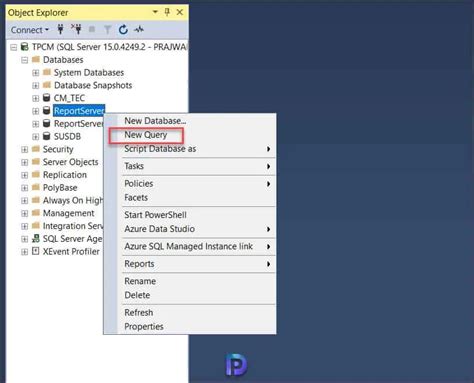Click the Databases folder icon

[x=36, y=59]
